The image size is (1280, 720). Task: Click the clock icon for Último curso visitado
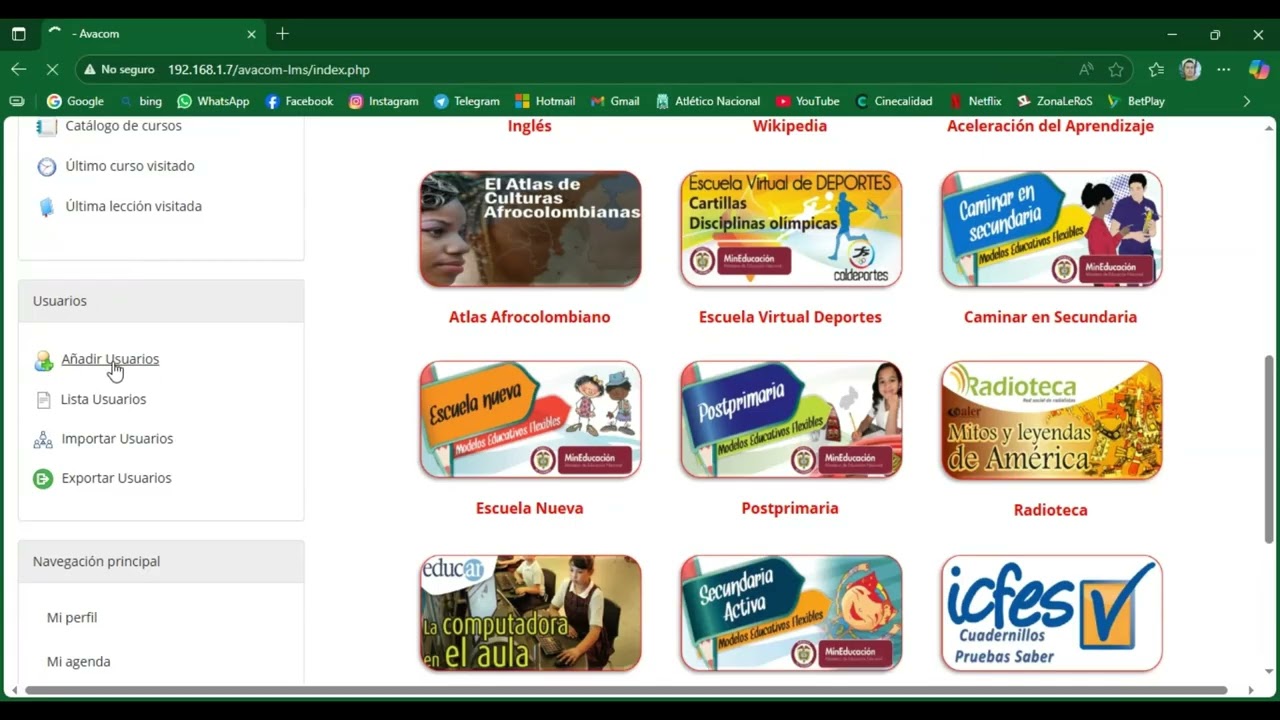click(x=47, y=167)
